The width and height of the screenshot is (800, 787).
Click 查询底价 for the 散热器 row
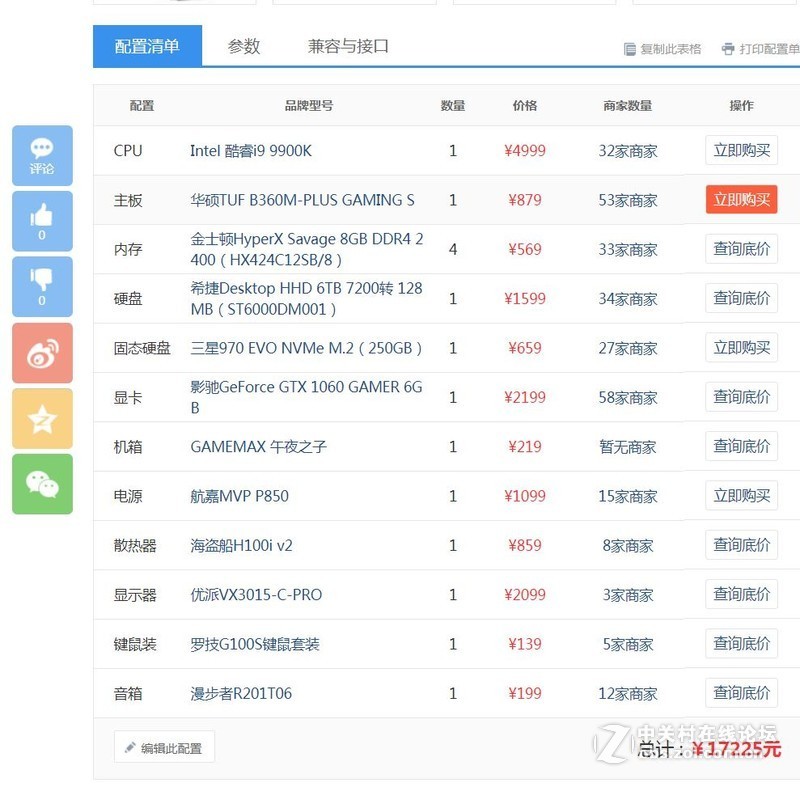pos(741,545)
